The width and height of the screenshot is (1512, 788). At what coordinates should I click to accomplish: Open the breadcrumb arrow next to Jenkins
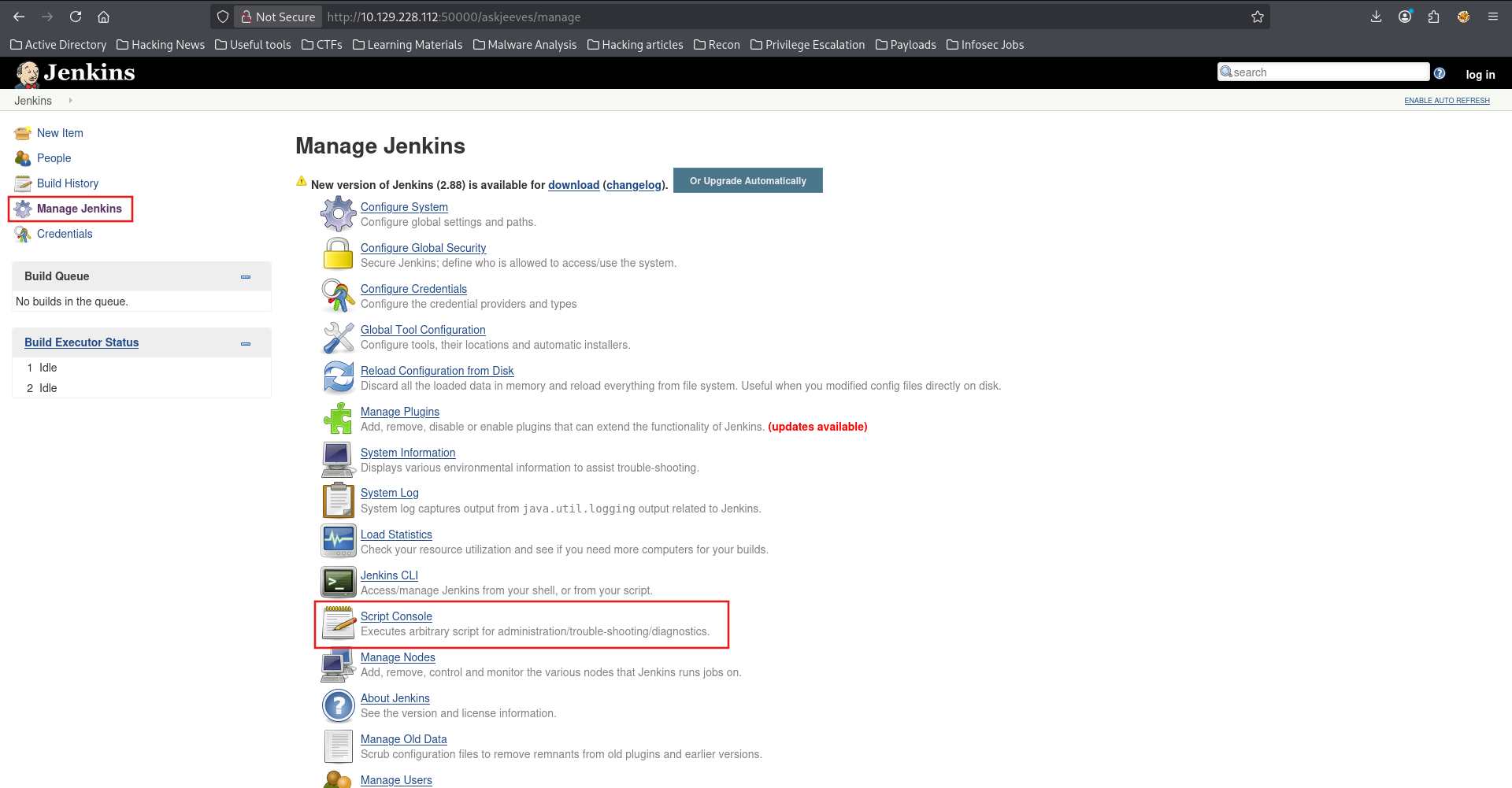(x=69, y=101)
